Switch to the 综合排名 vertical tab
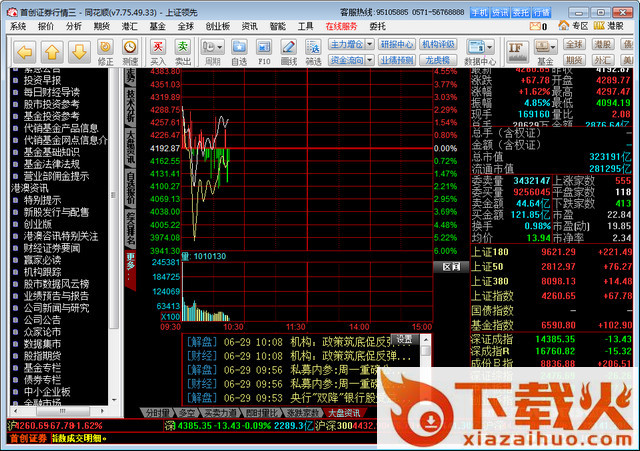 click(130, 229)
